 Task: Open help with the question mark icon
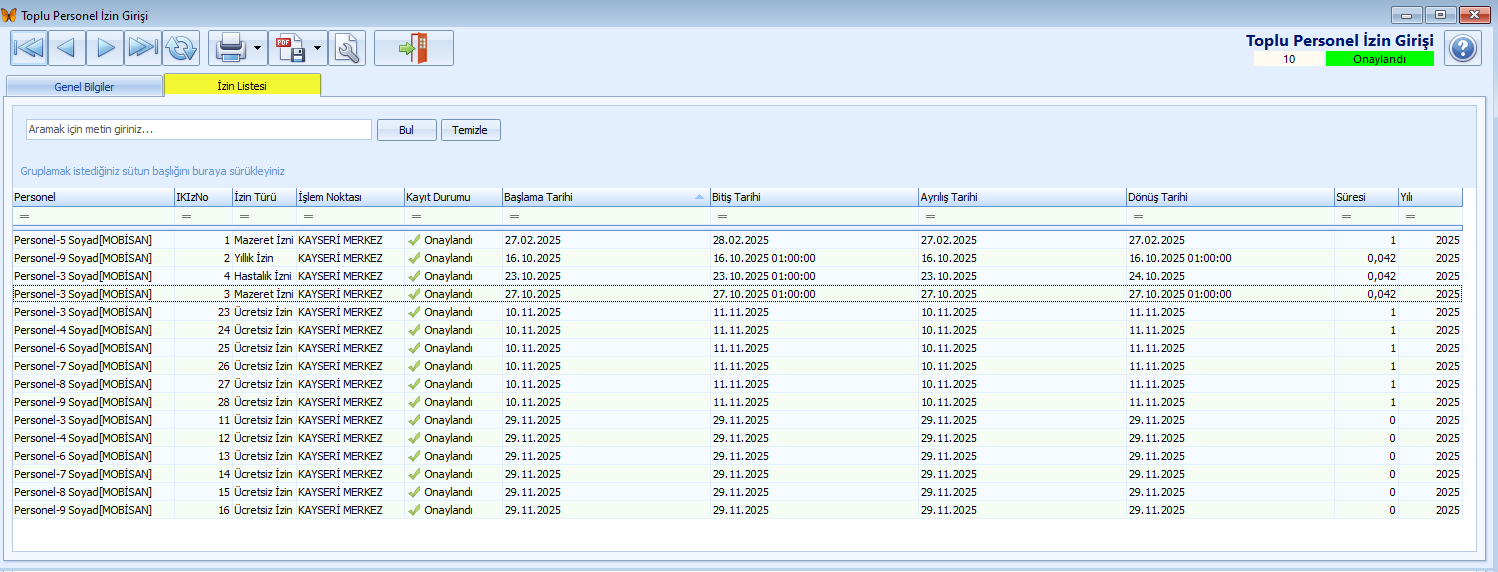[x=1462, y=48]
